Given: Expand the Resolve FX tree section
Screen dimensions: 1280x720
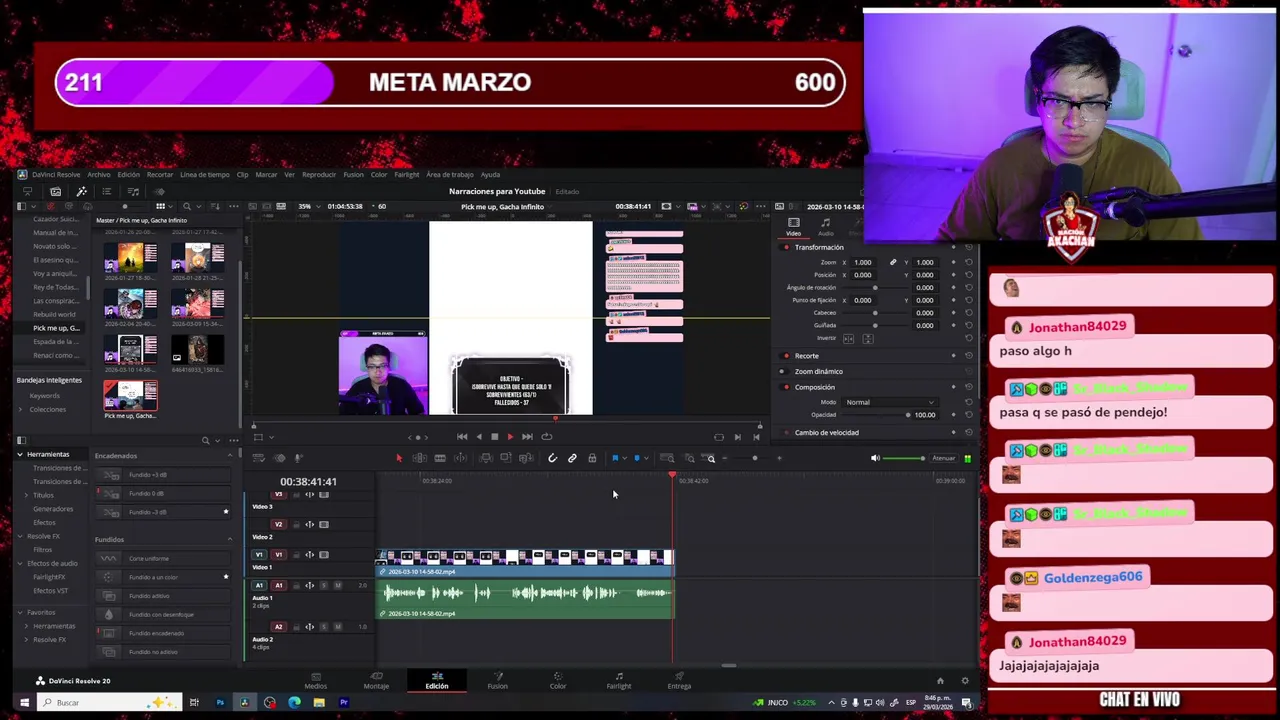Looking at the screenshot, I should click(19, 536).
